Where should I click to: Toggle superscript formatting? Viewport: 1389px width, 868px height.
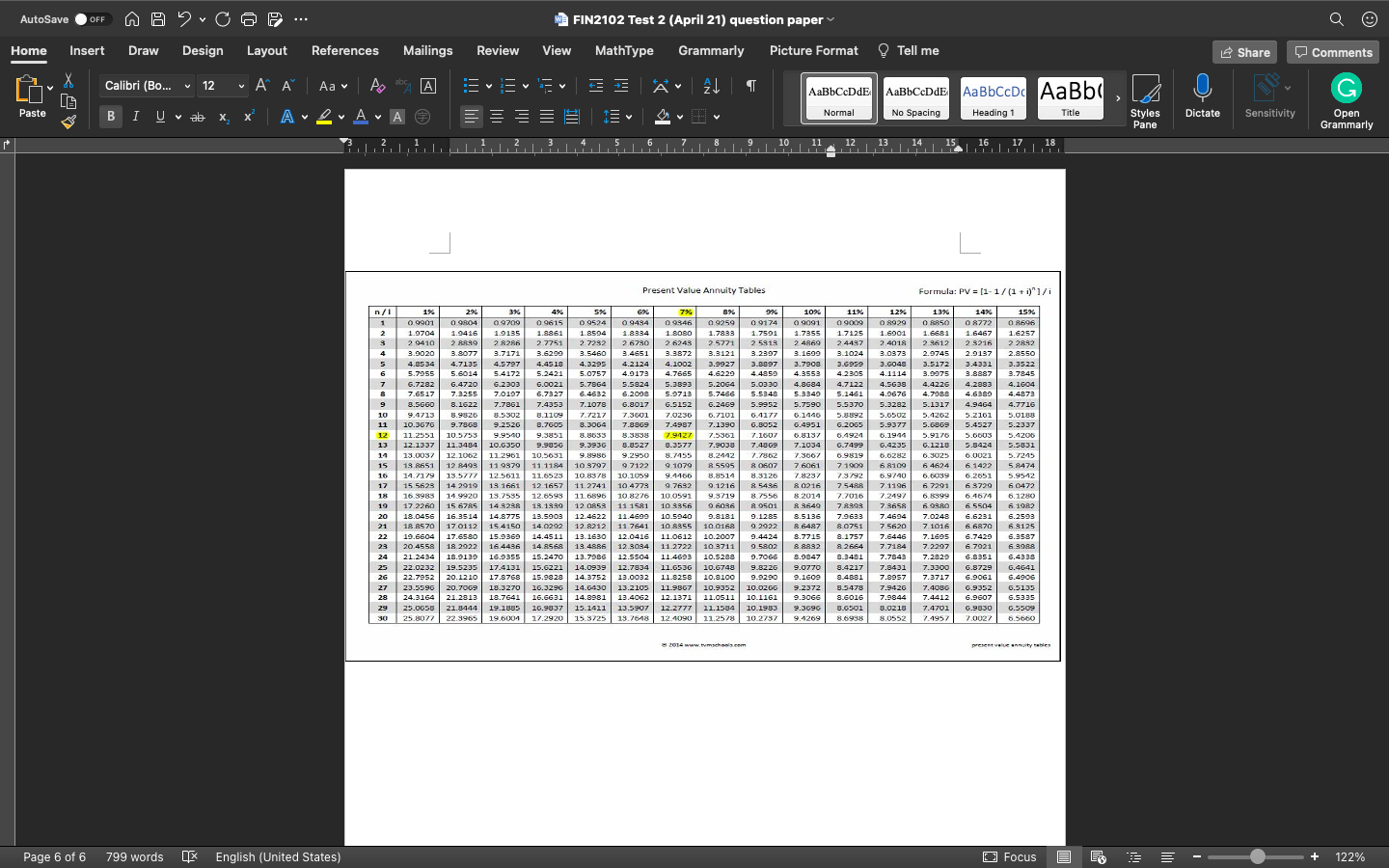[249, 117]
